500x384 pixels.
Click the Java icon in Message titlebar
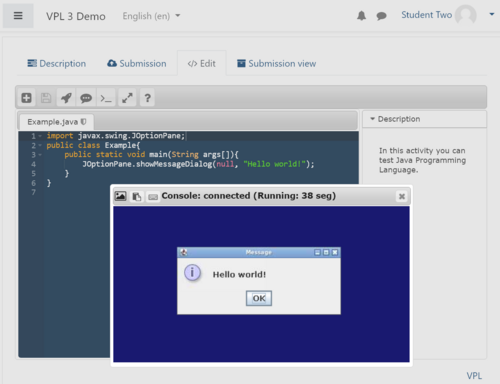pos(183,252)
